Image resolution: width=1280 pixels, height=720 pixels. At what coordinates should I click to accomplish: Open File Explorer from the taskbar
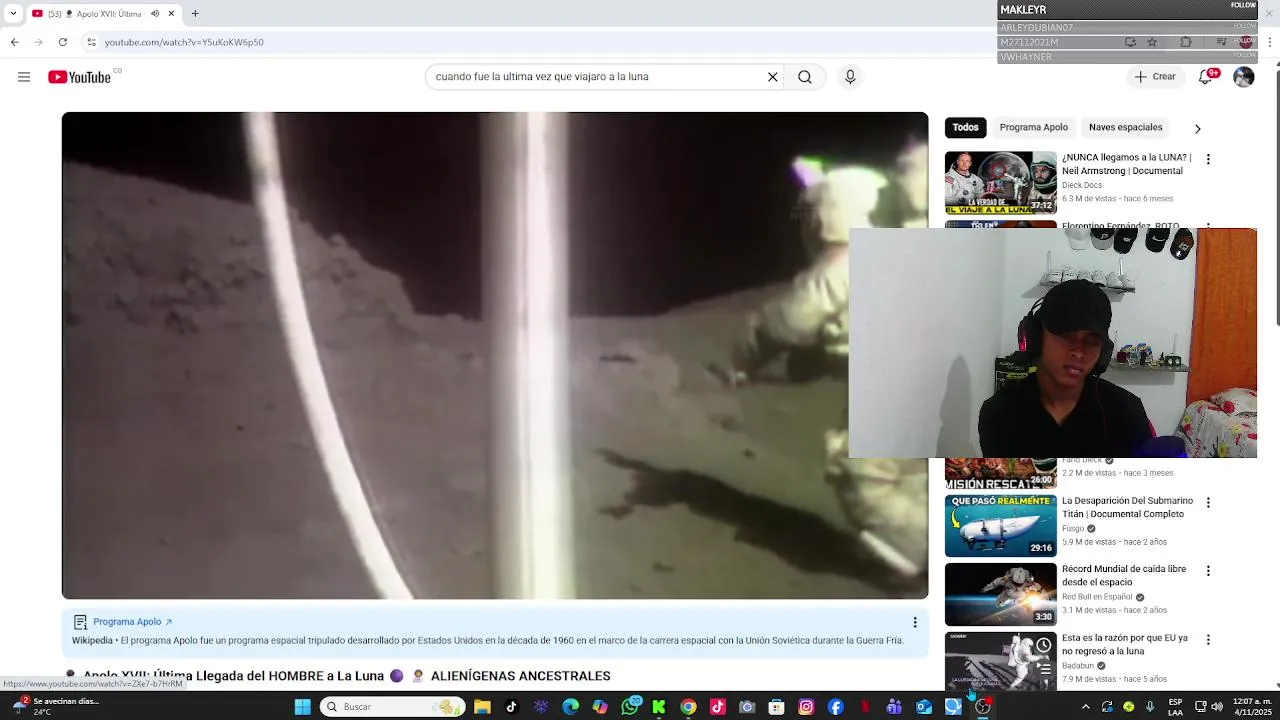pyautogui.click(x=482, y=707)
